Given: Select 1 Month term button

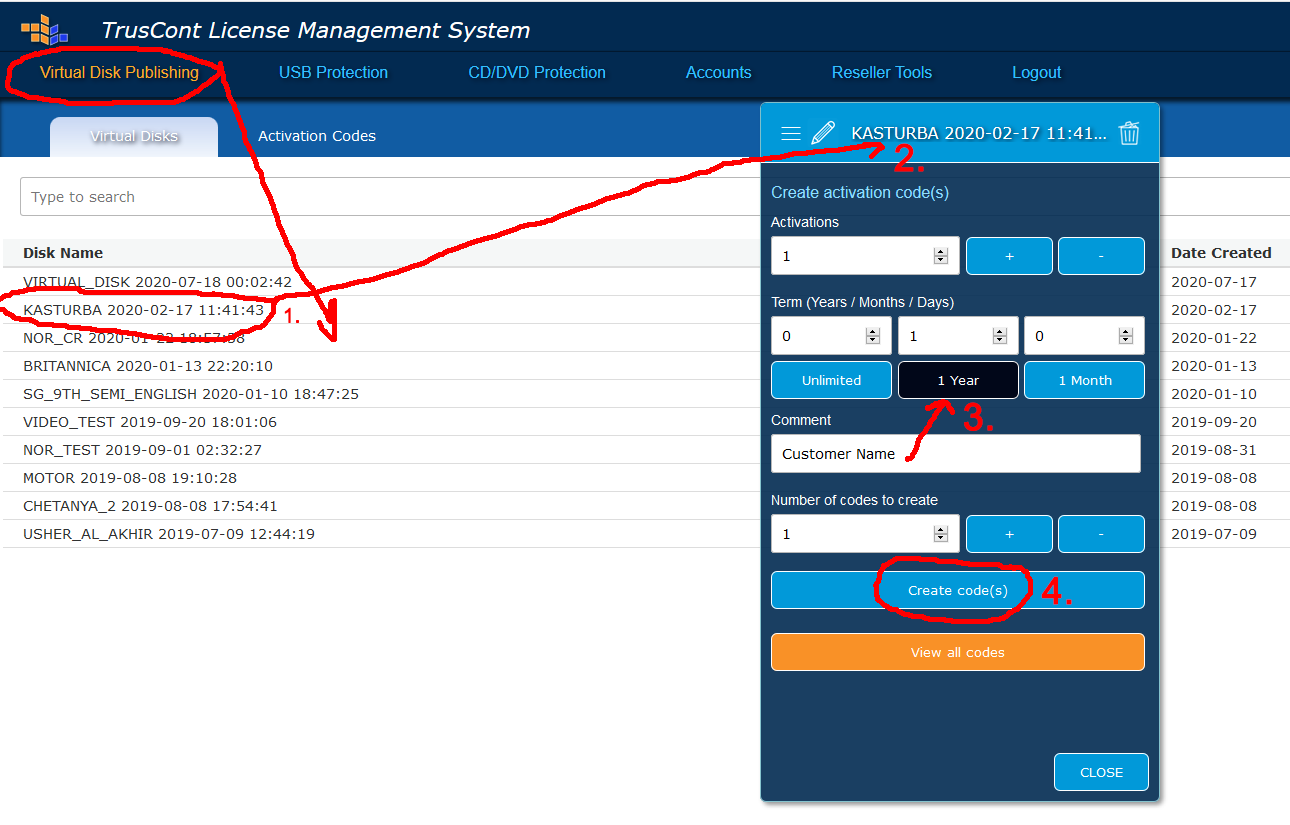Looking at the screenshot, I should coord(1084,380).
